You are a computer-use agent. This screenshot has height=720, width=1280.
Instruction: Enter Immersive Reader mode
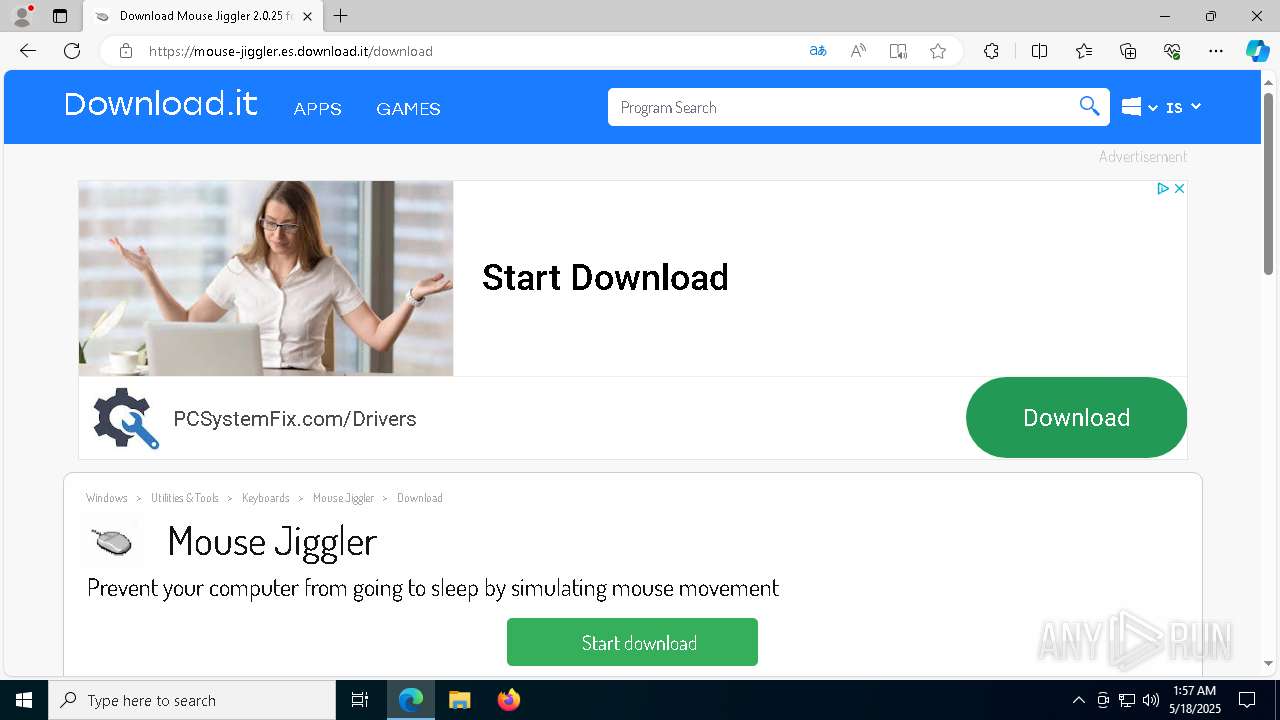[x=898, y=51]
